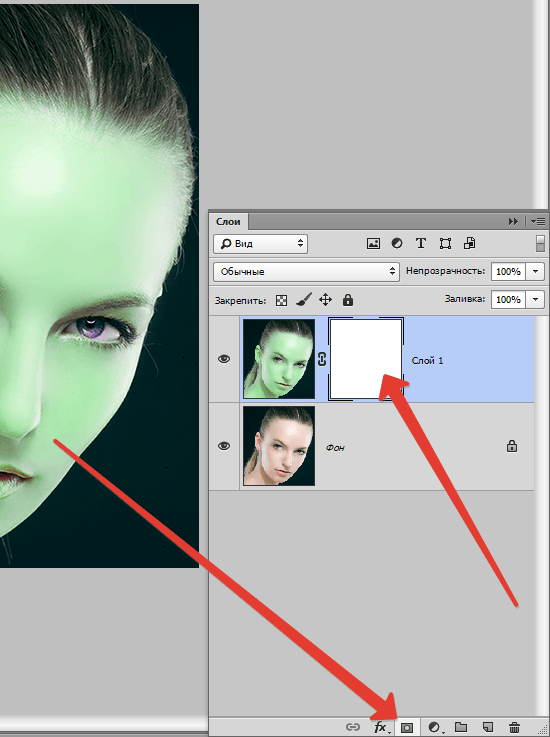Toggle lock transparent pixels
Screen dimensions: 550x737
click(x=281, y=300)
